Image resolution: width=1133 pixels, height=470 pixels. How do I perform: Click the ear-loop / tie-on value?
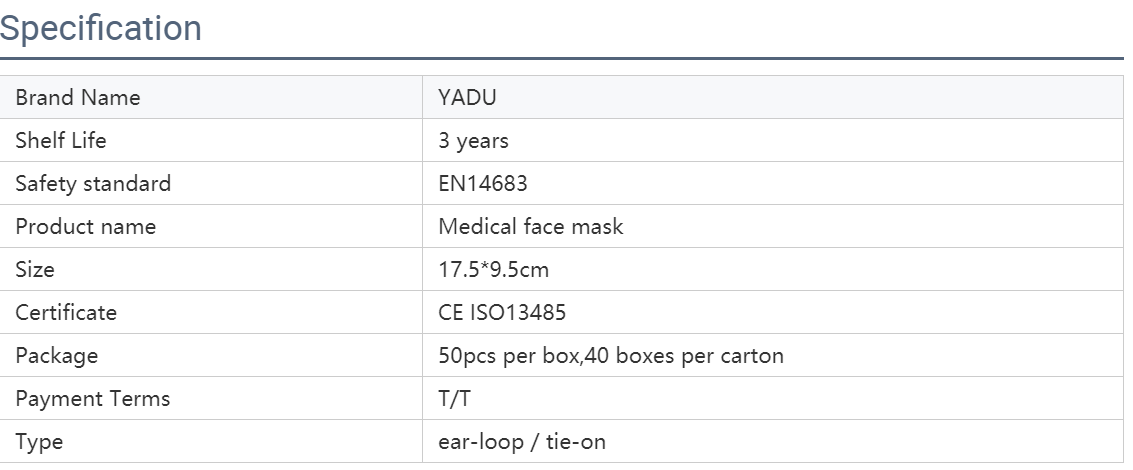point(522,441)
